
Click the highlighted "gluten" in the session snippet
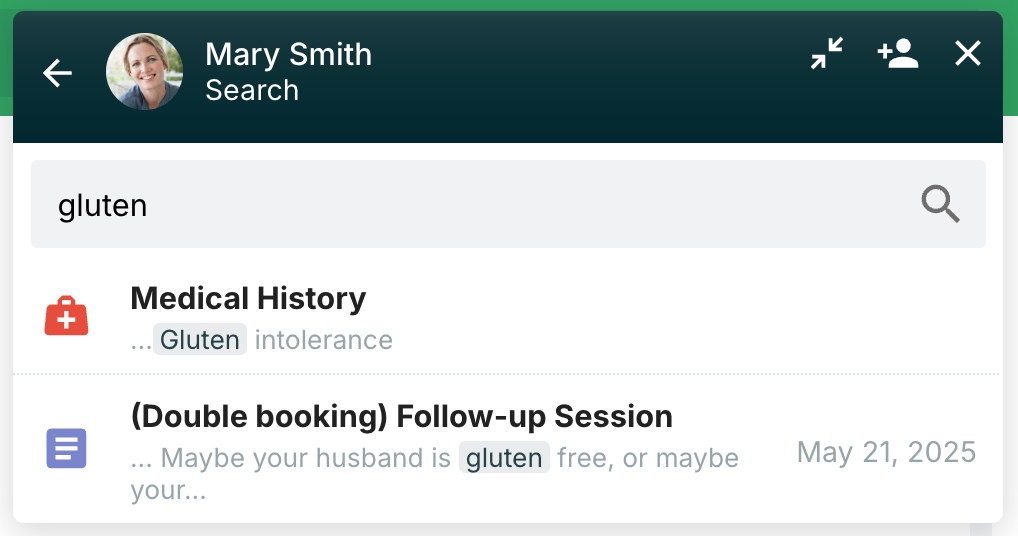pos(504,458)
